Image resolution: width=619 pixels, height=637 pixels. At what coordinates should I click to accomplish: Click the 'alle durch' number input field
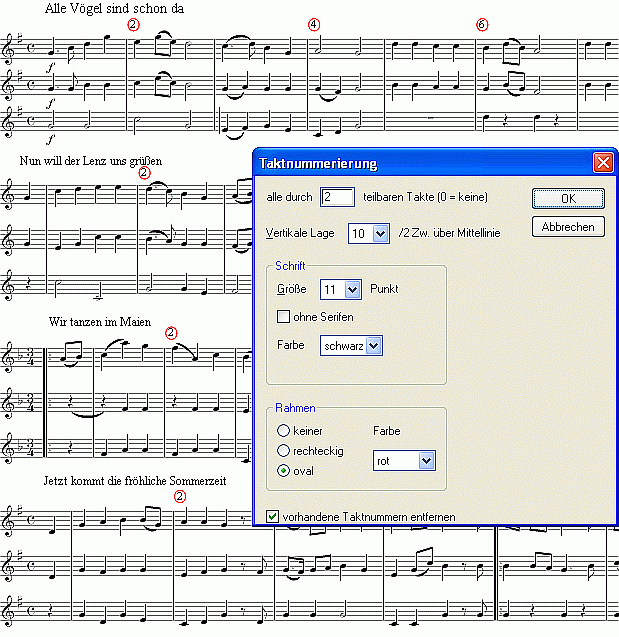337,197
